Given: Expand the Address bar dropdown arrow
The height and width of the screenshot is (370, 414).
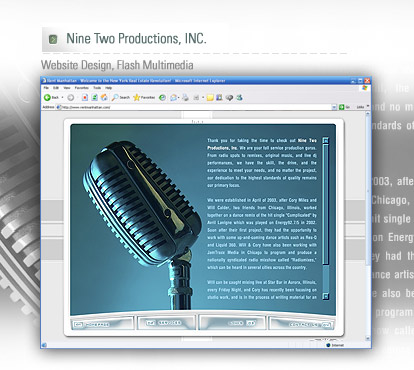Looking at the screenshot, I should (x=334, y=107).
